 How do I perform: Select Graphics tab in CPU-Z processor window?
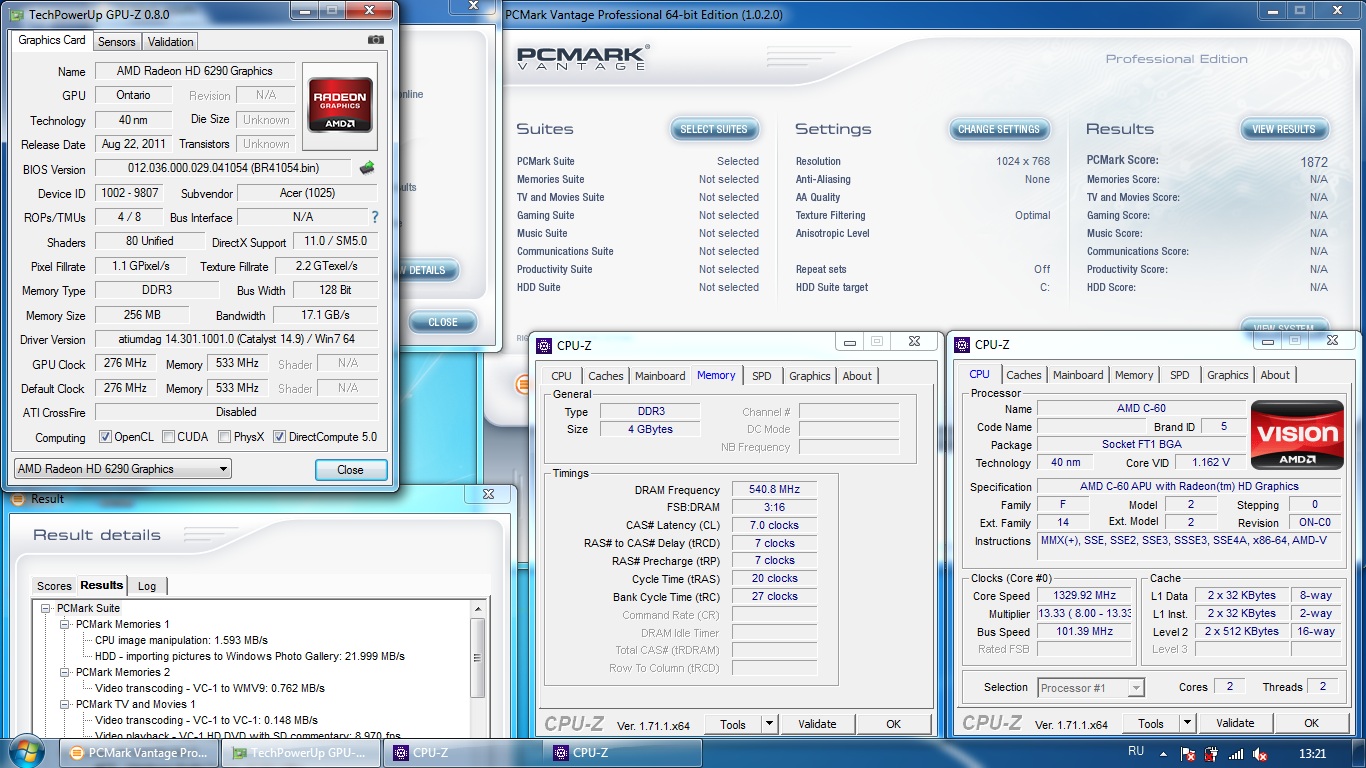1227,375
